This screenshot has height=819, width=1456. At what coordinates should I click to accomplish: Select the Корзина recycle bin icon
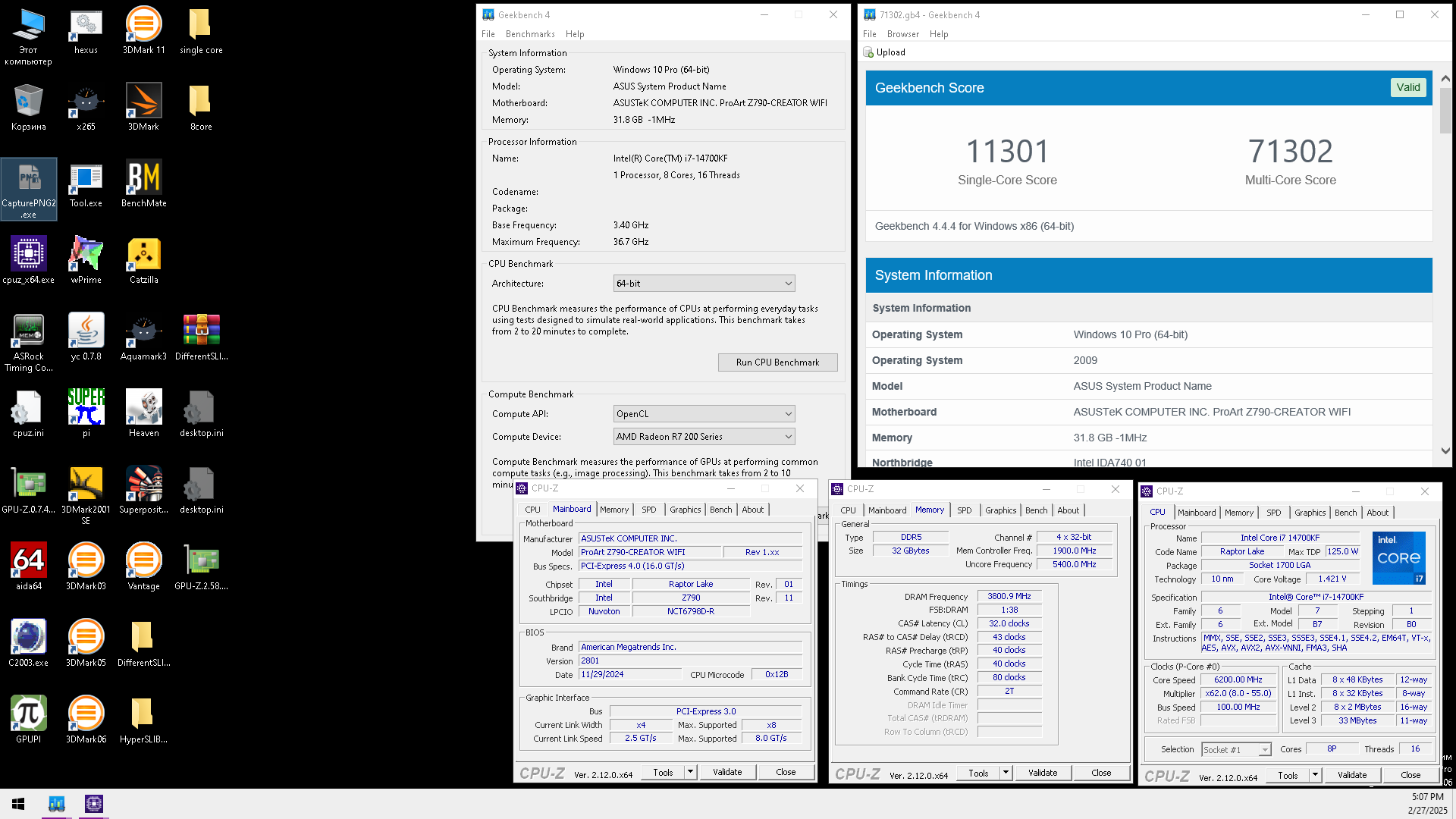pyautogui.click(x=29, y=107)
